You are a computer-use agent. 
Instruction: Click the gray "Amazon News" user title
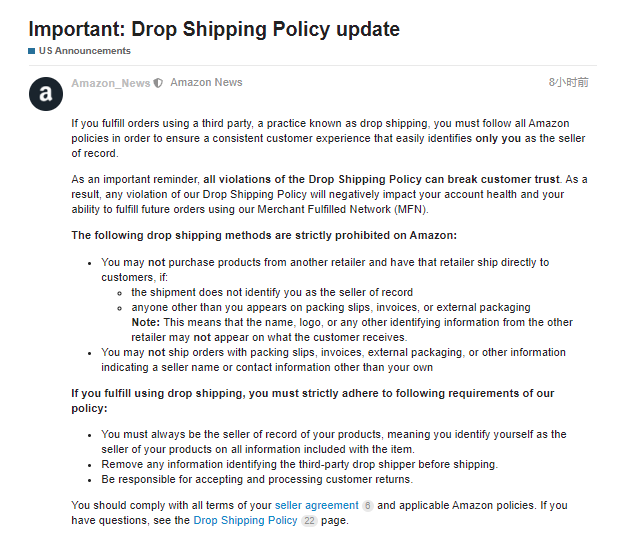[x=206, y=83]
